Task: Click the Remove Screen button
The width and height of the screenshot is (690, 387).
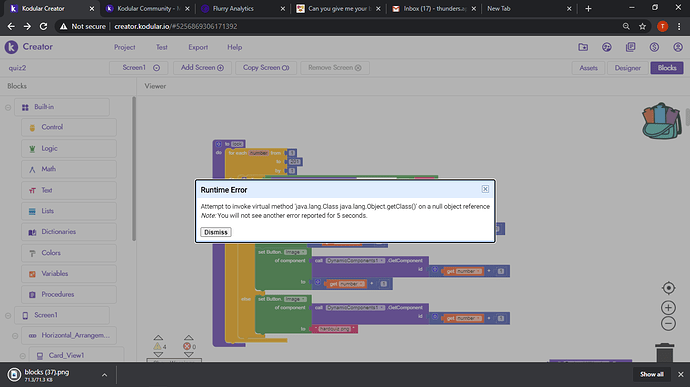Action: point(335,68)
